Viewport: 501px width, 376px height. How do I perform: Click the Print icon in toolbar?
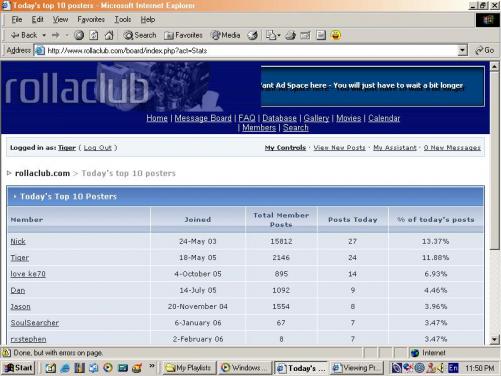coord(290,35)
